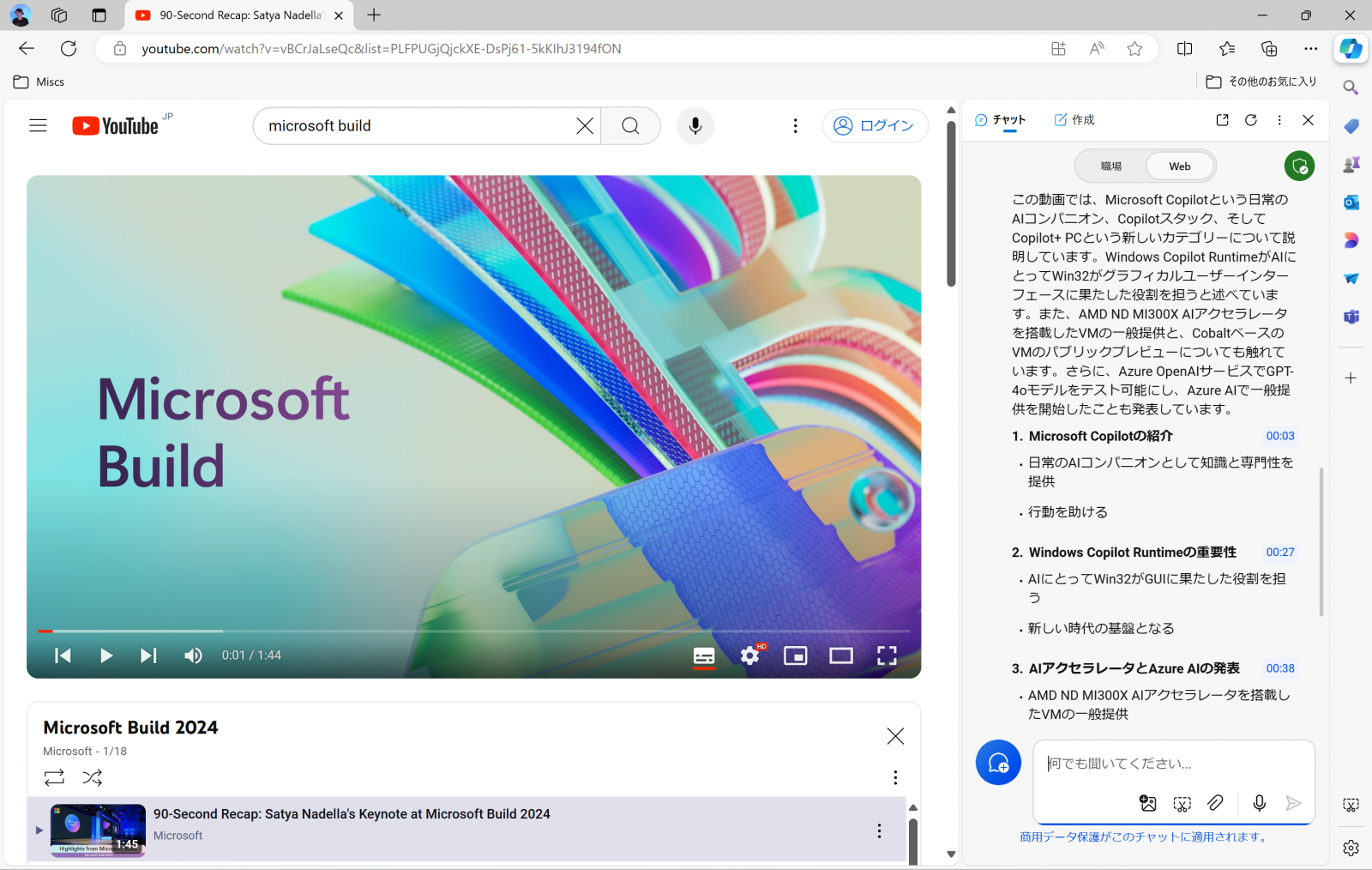Open the その他のお気に入り folder
Image resolution: width=1372 pixels, height=870 pixels.
pyautogui.click(x=1261, y=82)
